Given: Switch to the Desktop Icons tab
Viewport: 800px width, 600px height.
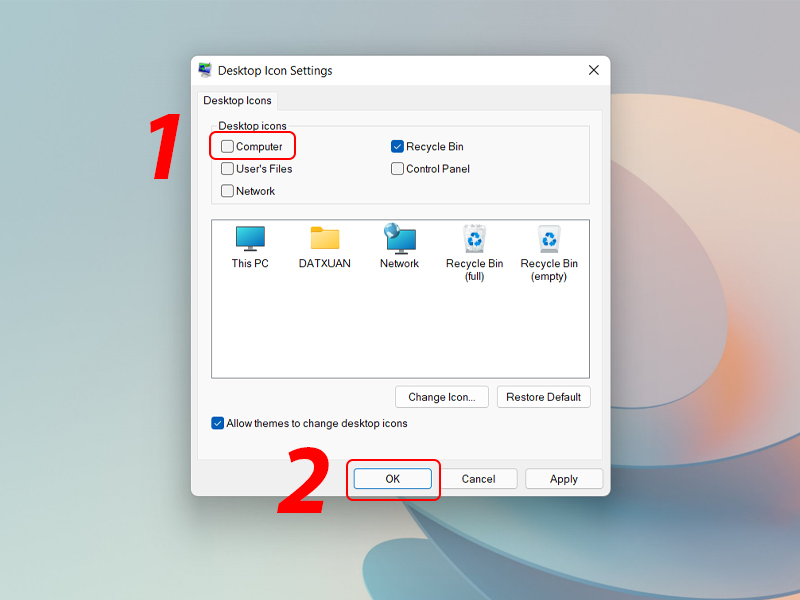Looking at the screenshot, I should tap(238, 100).
